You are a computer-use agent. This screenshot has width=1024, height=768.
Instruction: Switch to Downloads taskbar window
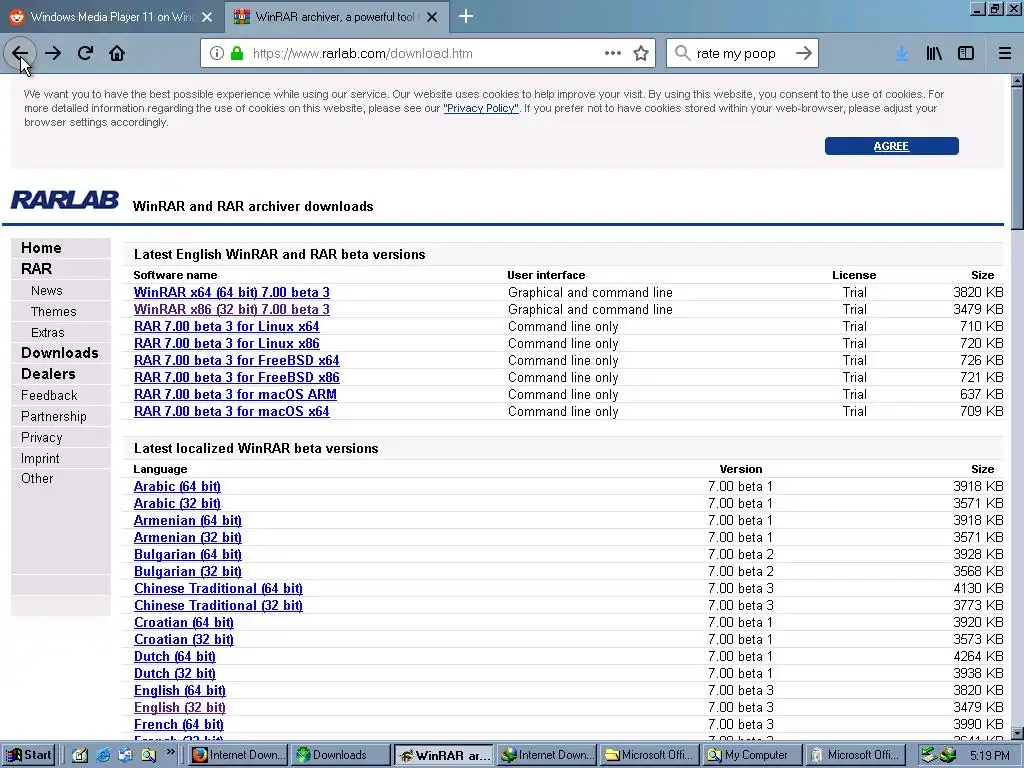340,755
